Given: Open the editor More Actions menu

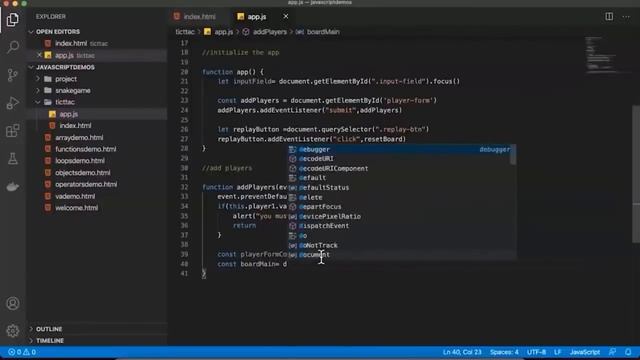Looking at the screenshot, I should click(626, 17).
